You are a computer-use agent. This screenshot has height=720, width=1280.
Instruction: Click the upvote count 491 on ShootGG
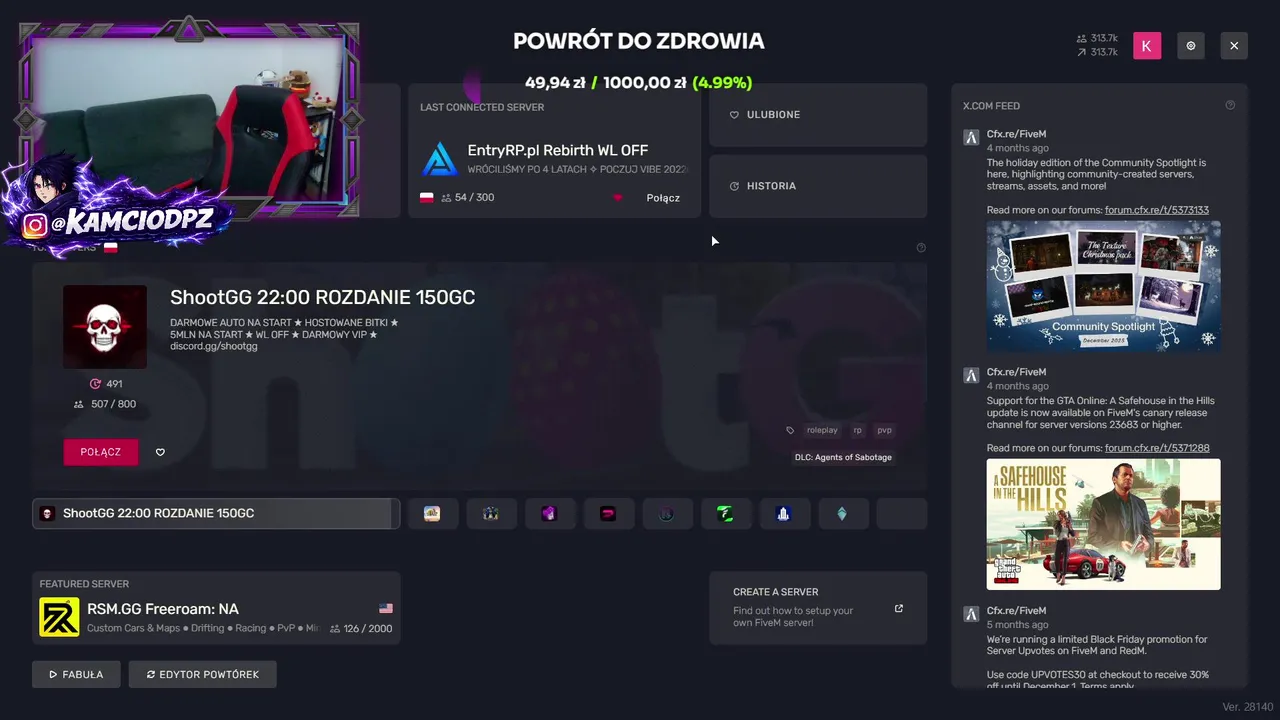pyautogui.click(x=106, y=384)
